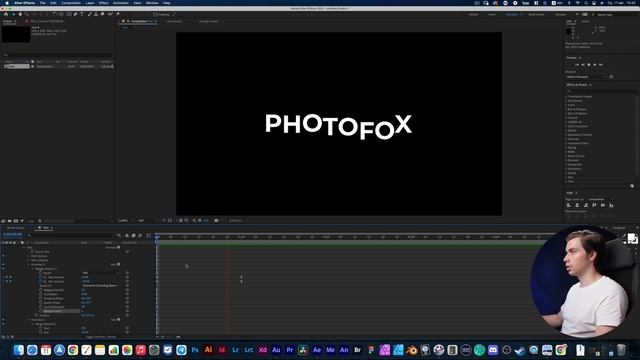Collapse Animator 2 group
640x360 pixels.
coord(29,320)
